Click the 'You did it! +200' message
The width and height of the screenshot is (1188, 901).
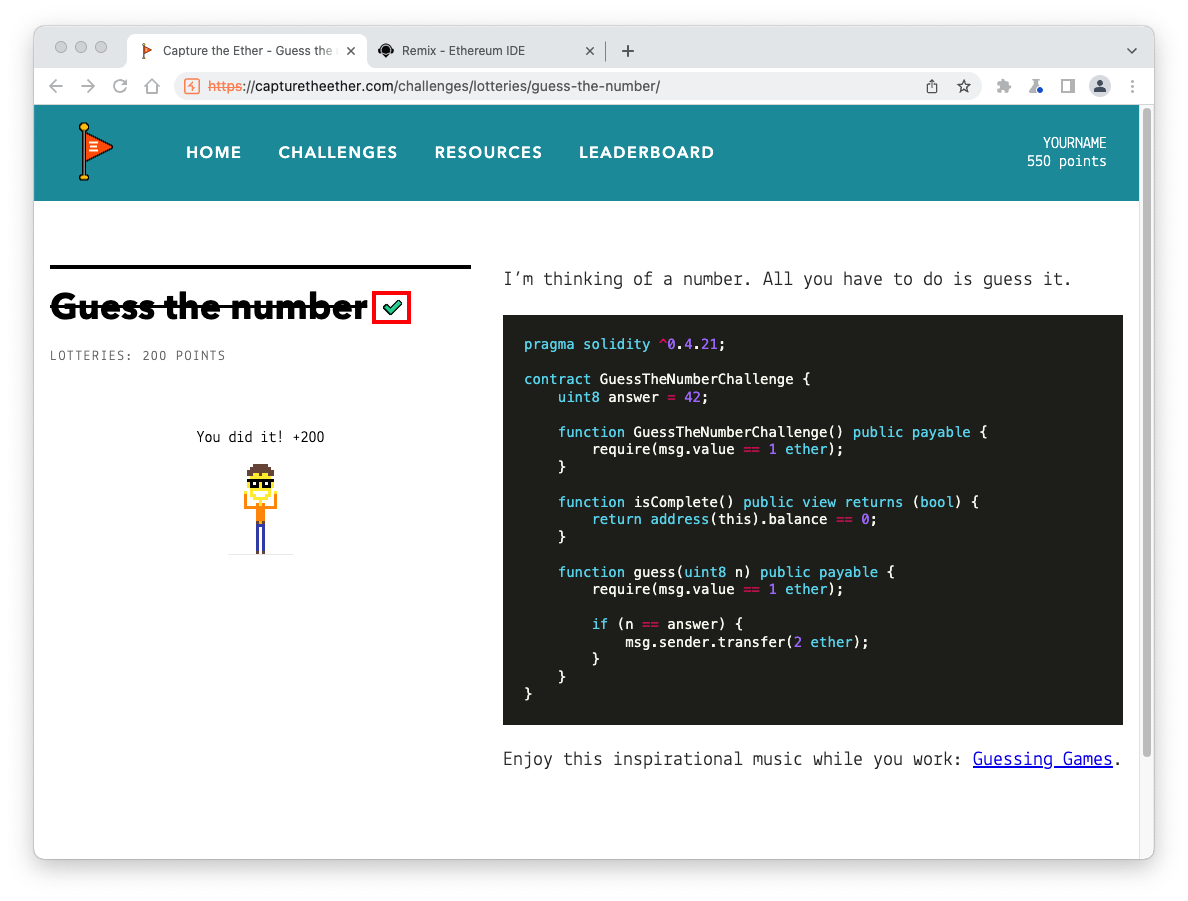pyautogui.click(x=260, y=436)
